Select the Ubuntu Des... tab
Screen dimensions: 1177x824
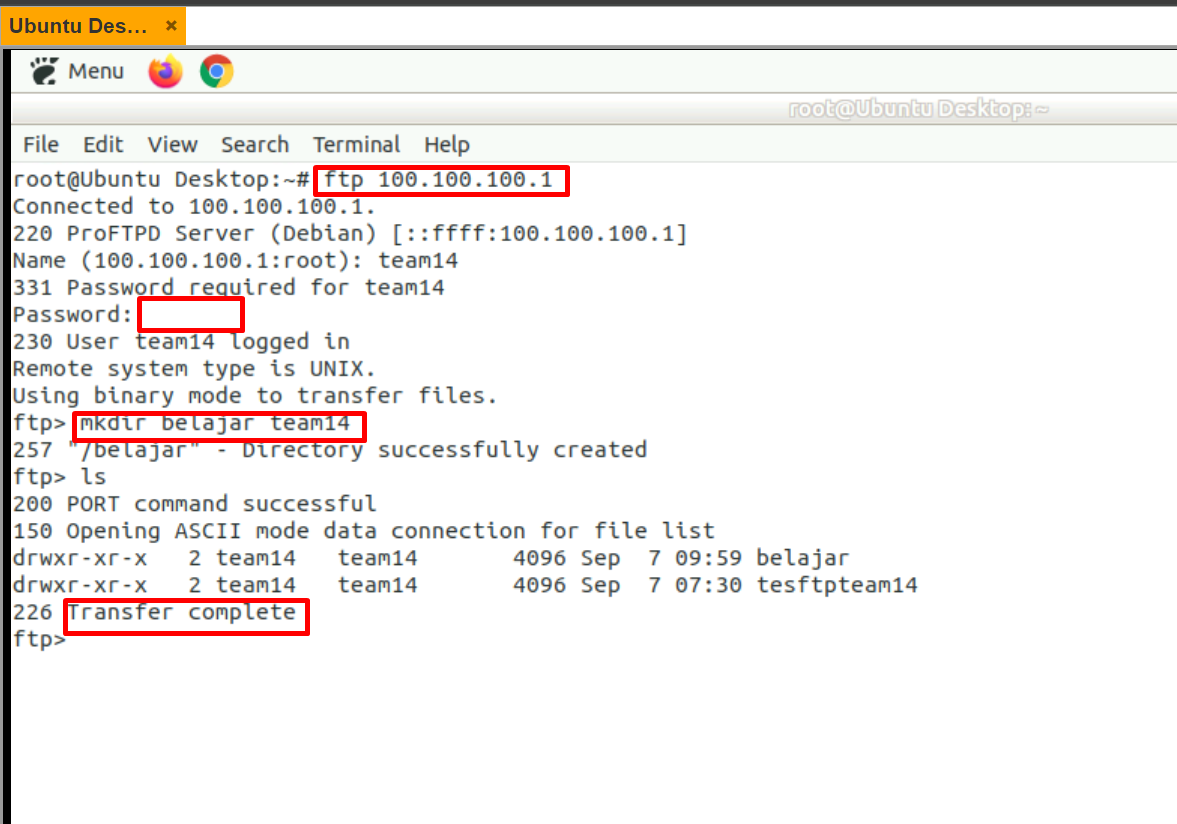coord(92,26)
